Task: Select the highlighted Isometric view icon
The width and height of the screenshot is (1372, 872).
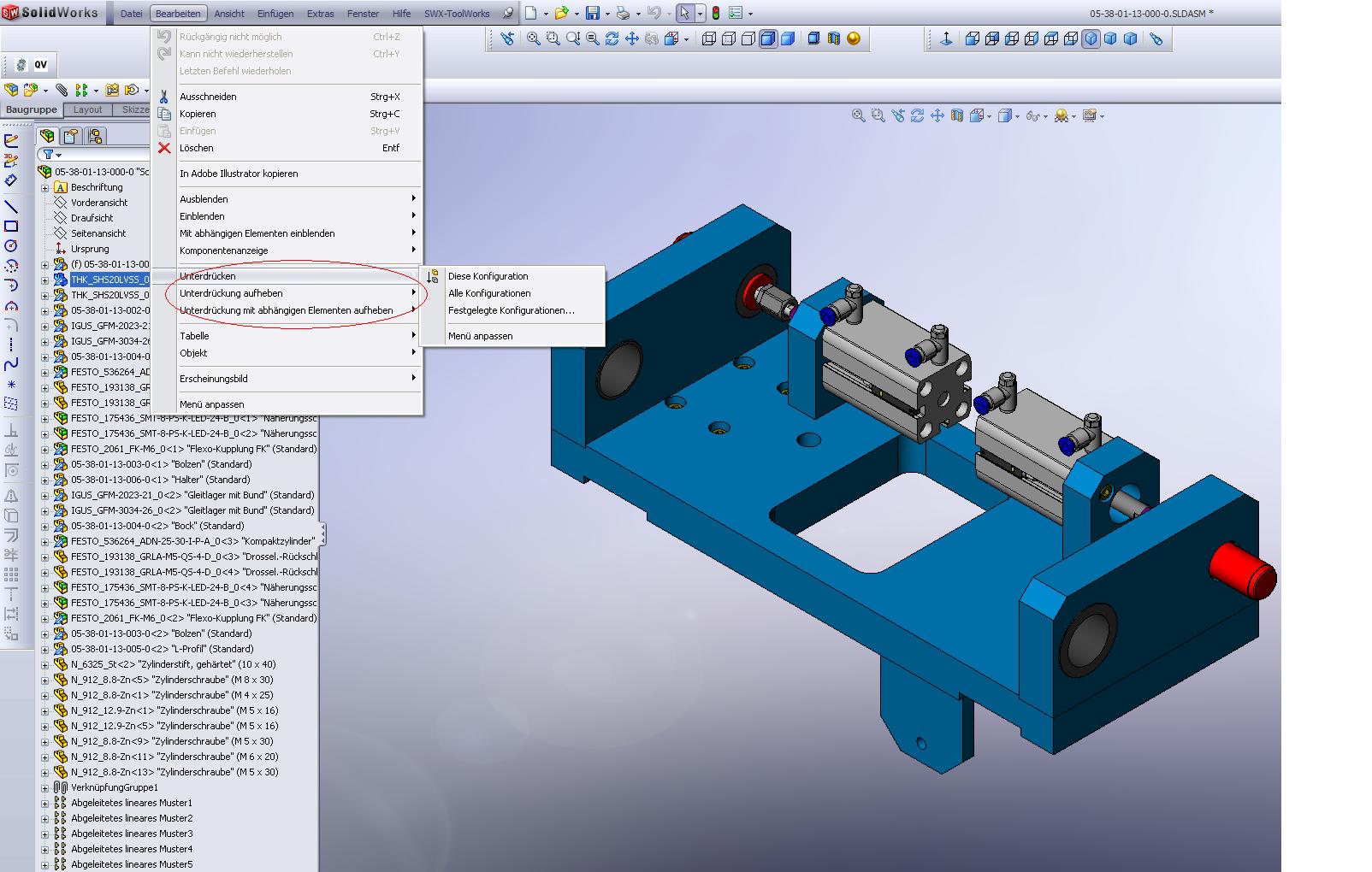Action: coord(1091,38)
